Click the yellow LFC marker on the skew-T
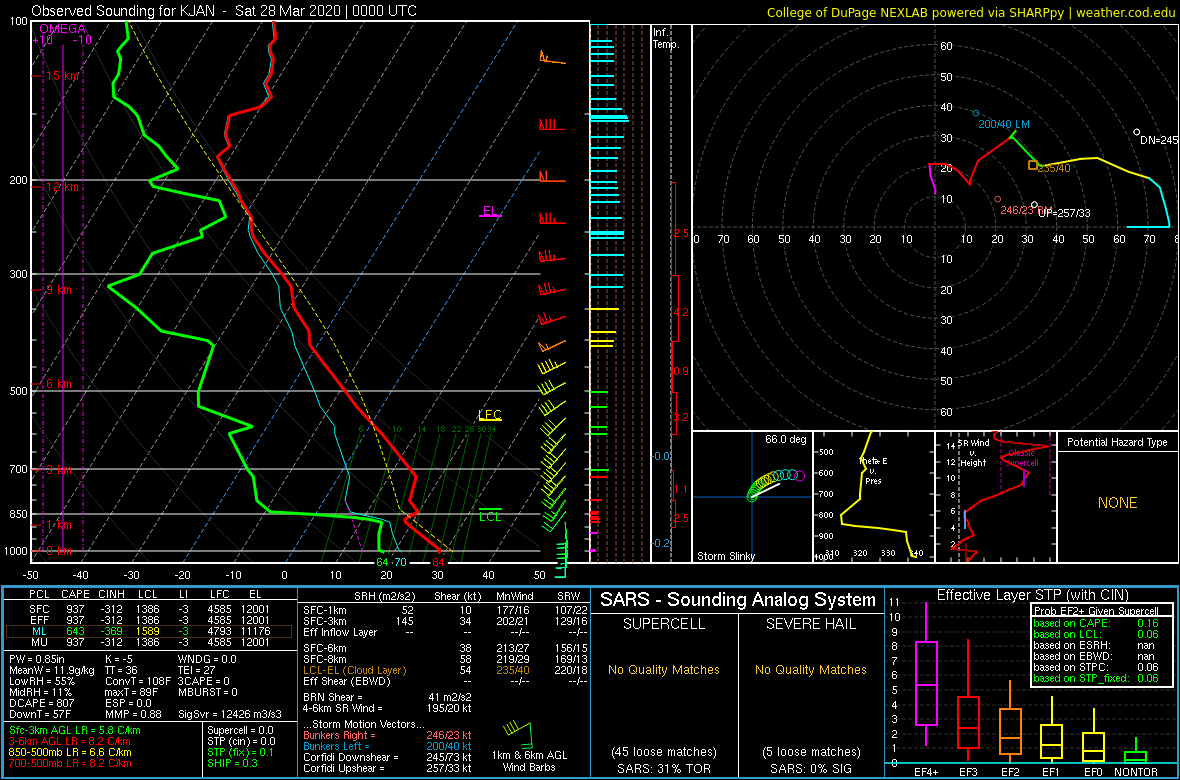 pos(490,415)
